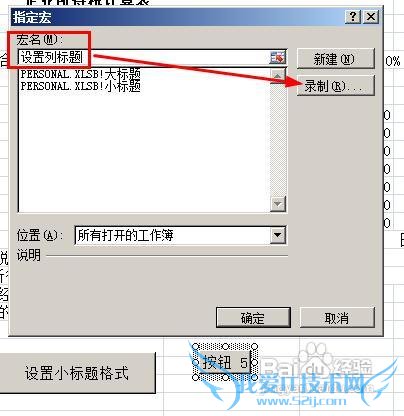Click the 新建(N) button

point(336,59)
